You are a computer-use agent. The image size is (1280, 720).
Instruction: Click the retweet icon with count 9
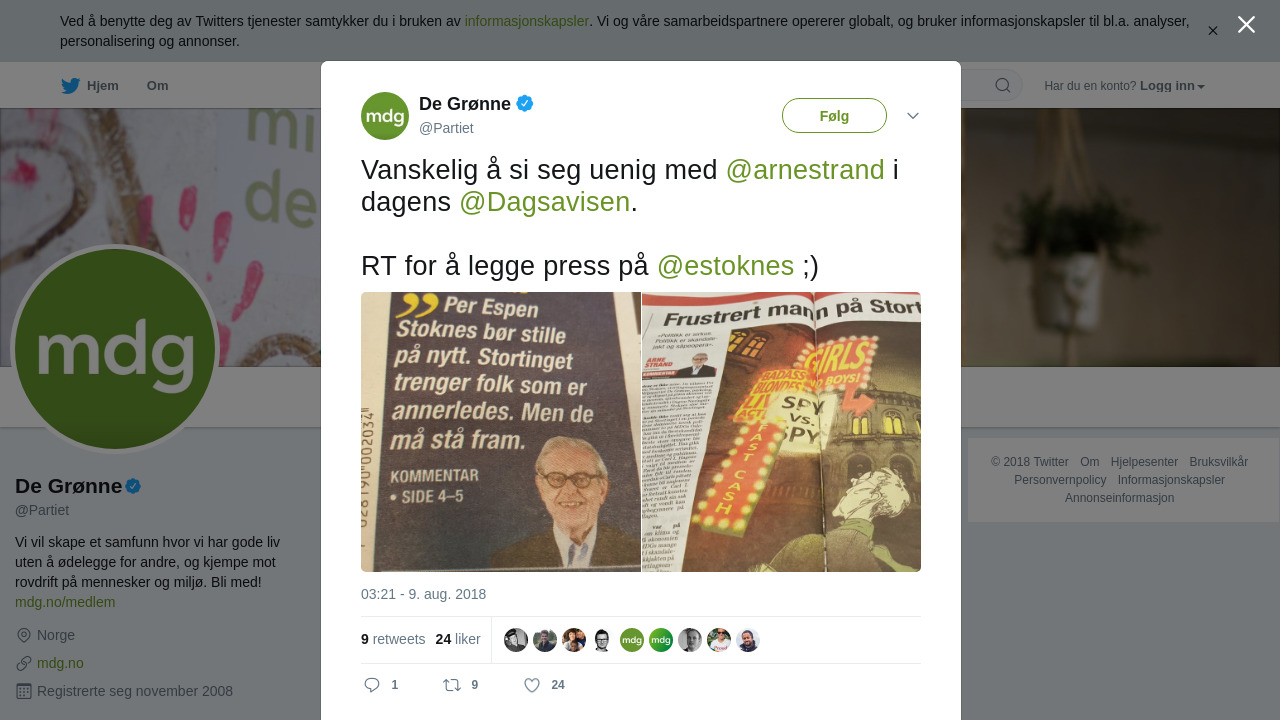tap(452, 685)
